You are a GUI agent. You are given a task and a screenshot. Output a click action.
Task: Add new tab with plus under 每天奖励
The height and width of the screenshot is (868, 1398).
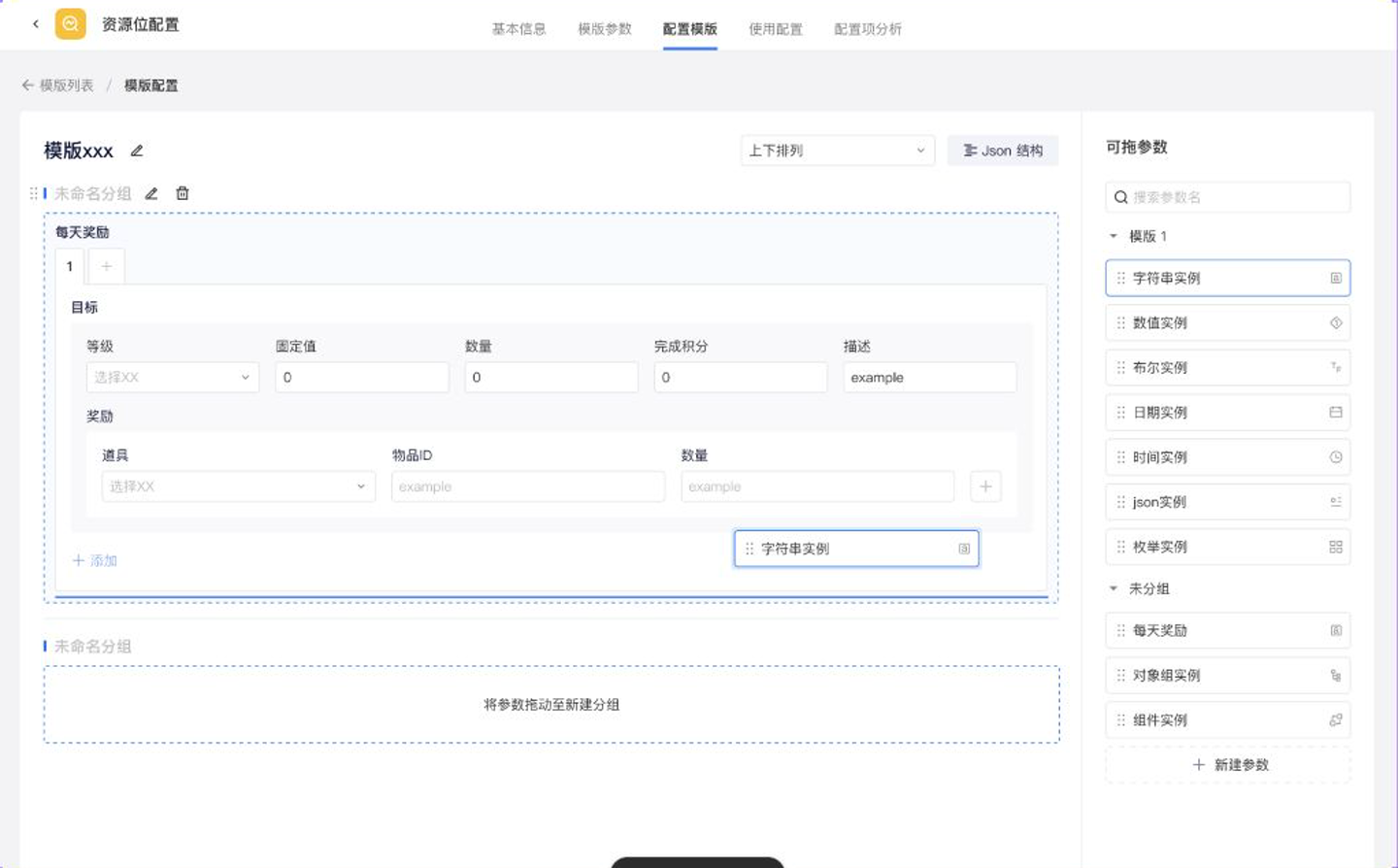(x=107, y=266)
